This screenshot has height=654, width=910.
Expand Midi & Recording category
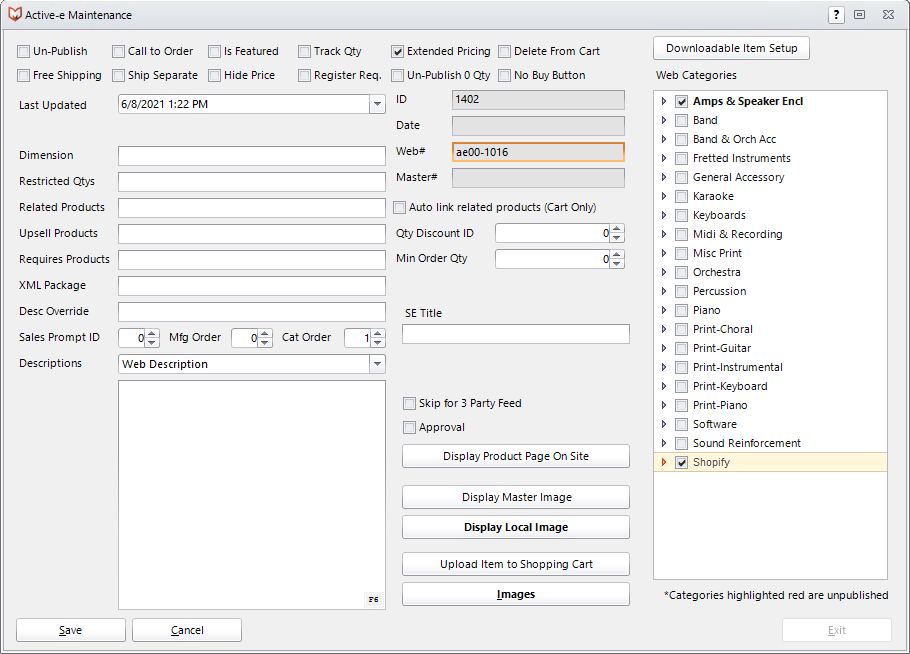(664, 234)
